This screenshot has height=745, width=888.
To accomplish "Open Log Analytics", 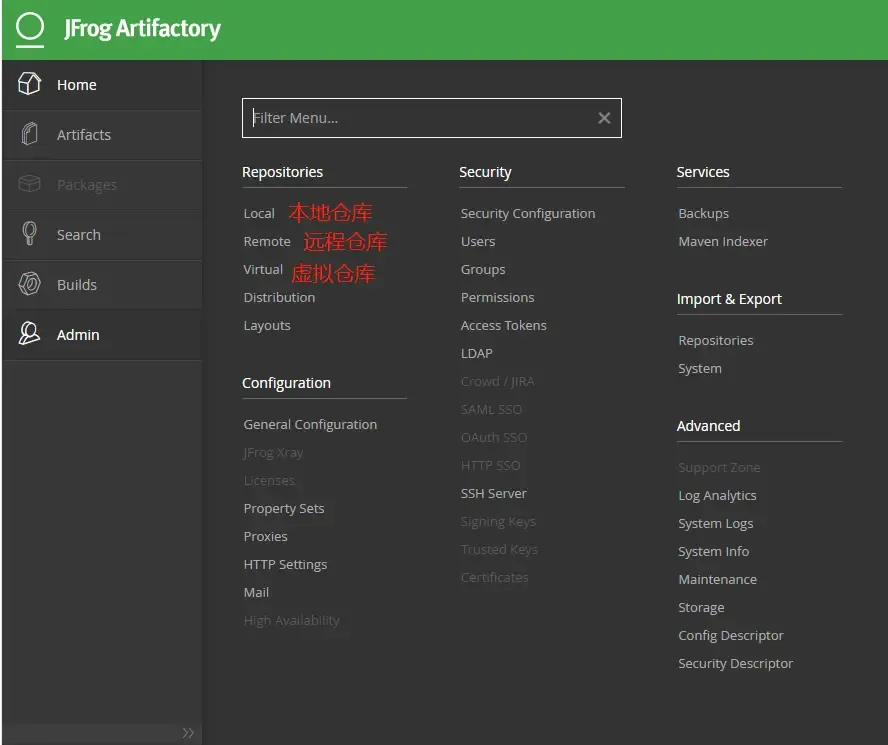I will point(717,496).
